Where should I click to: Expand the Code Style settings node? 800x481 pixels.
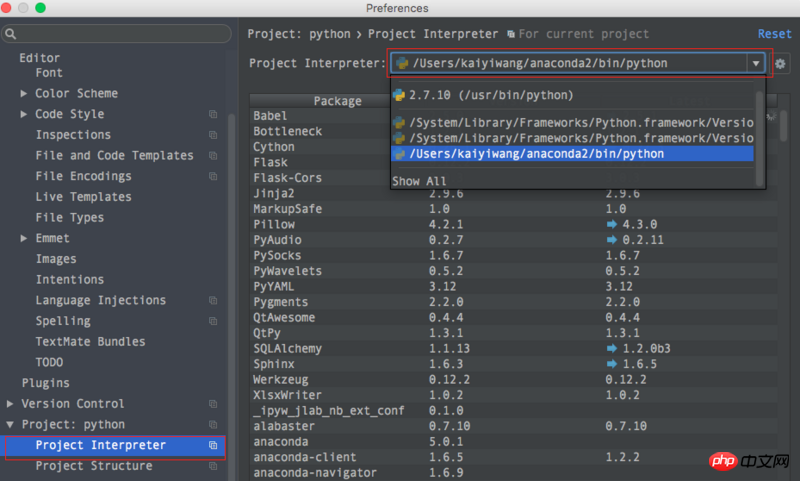tap(24, 114)
